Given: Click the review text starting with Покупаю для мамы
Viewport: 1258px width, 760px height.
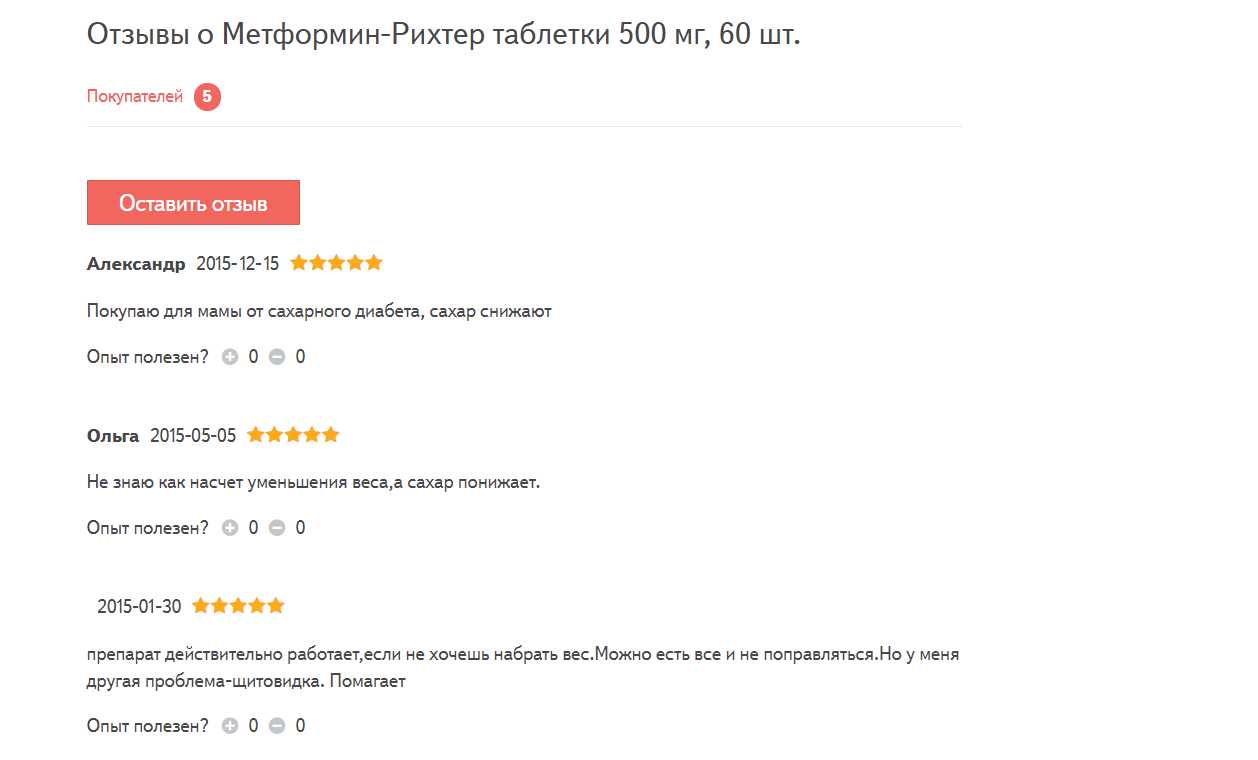Looking at the screenshot, I should tap(319, 311).
